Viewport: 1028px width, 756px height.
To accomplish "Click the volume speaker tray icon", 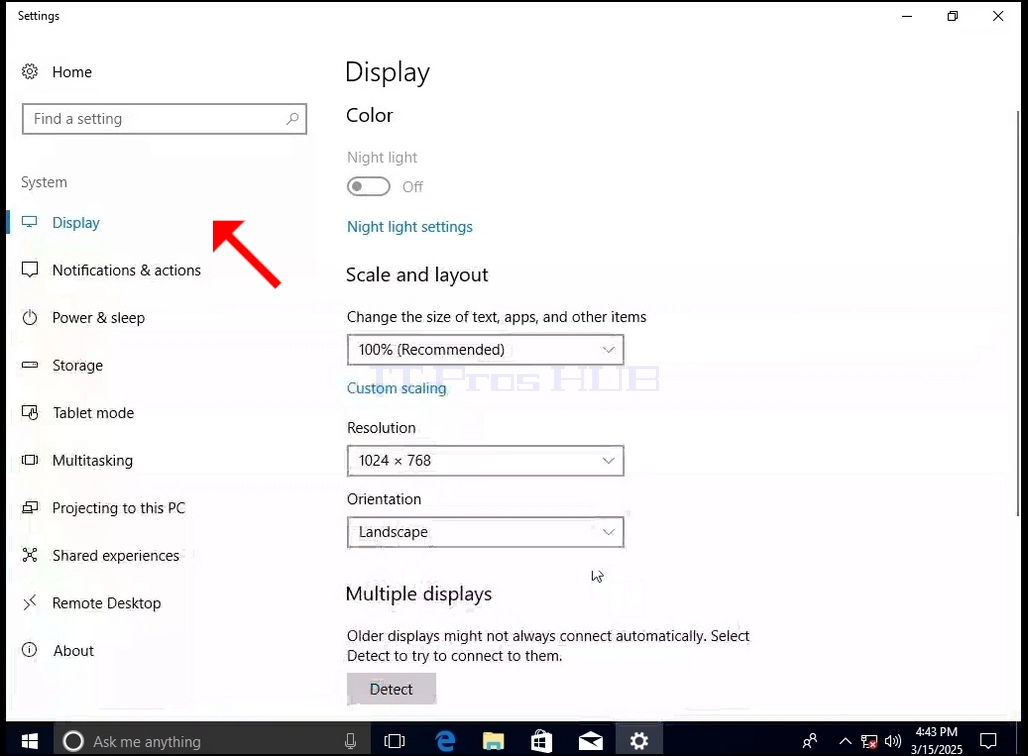I will tap(893, 742).
